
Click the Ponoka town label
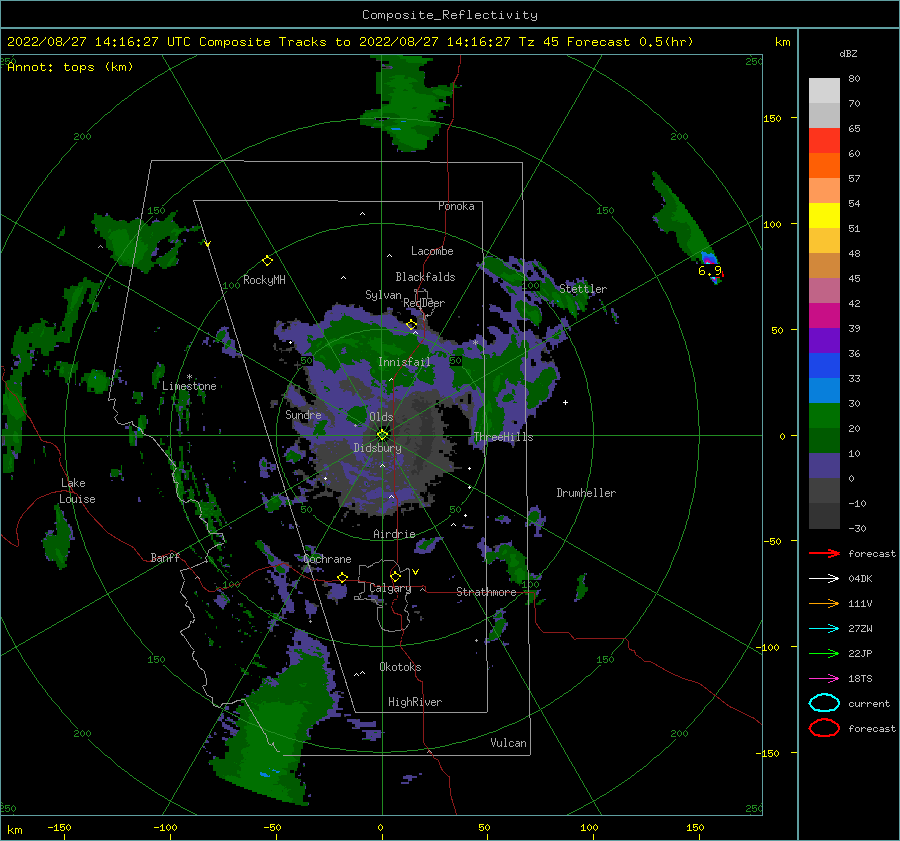click(x=456, y=206)
